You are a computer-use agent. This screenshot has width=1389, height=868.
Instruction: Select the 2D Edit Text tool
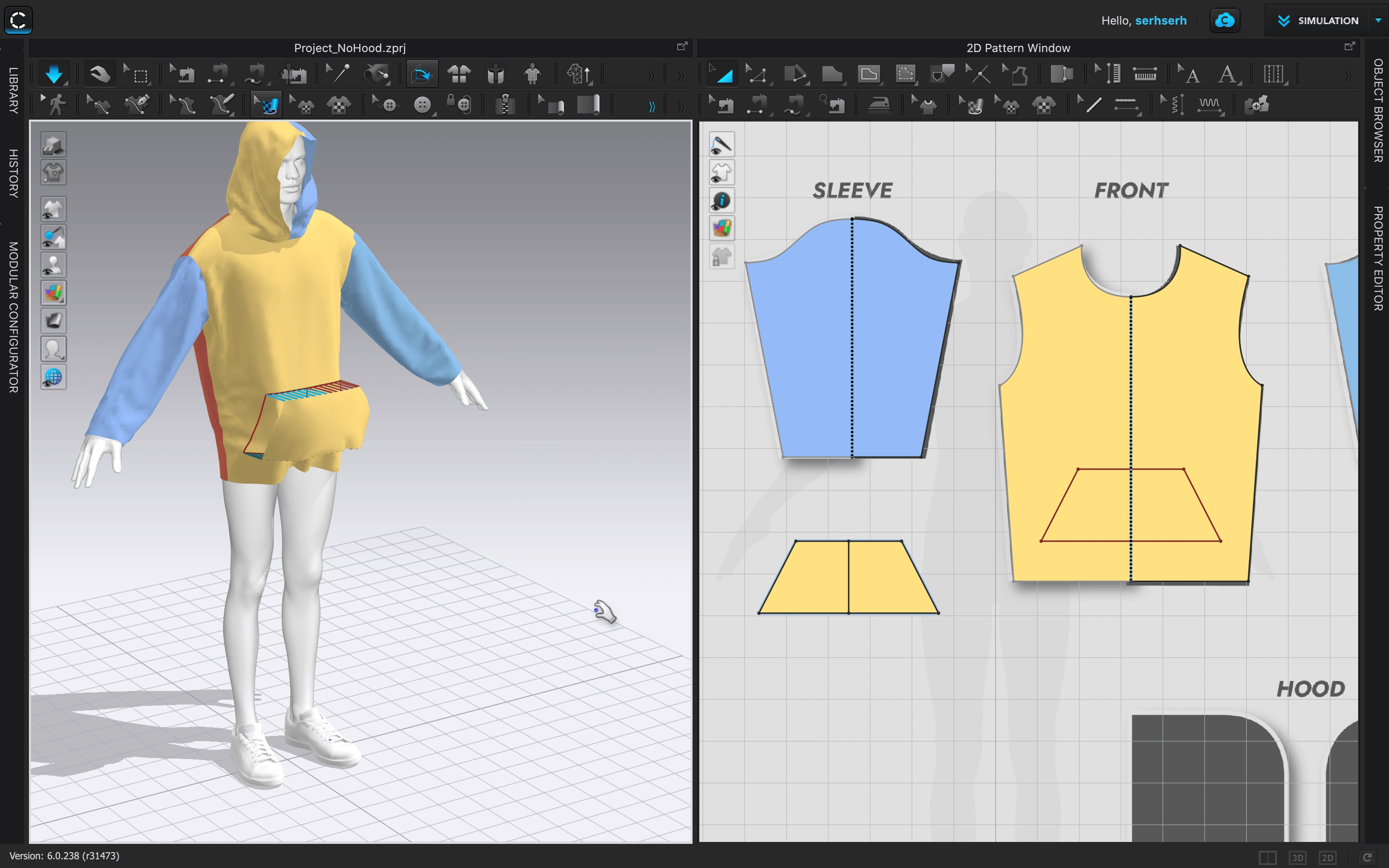tap(1189, 74)
